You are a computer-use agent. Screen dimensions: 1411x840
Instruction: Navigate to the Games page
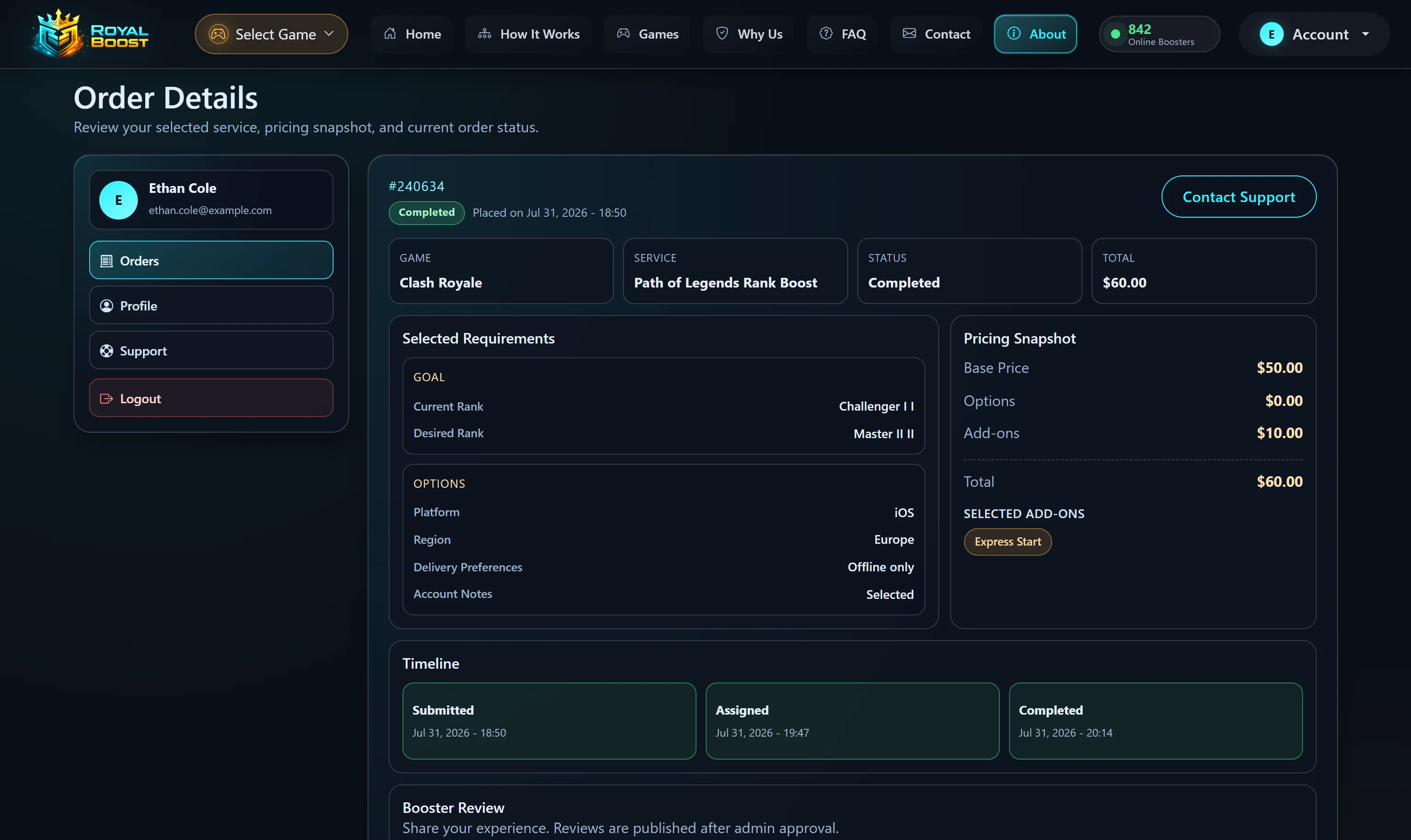[647, 34]
